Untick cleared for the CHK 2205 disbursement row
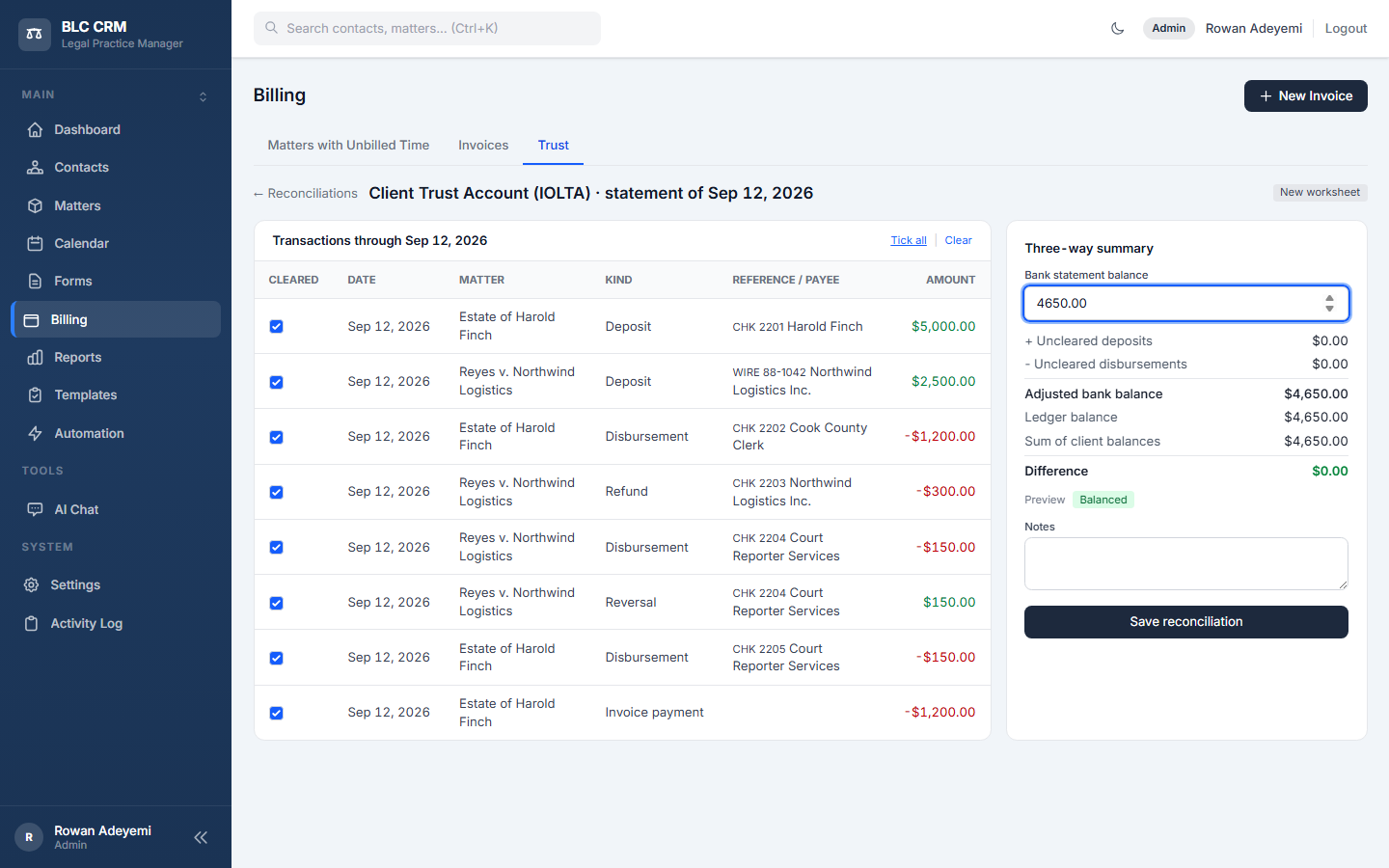Image resolution: width=1389 pixels, height=868 pixels. click(x=276, y=658)
